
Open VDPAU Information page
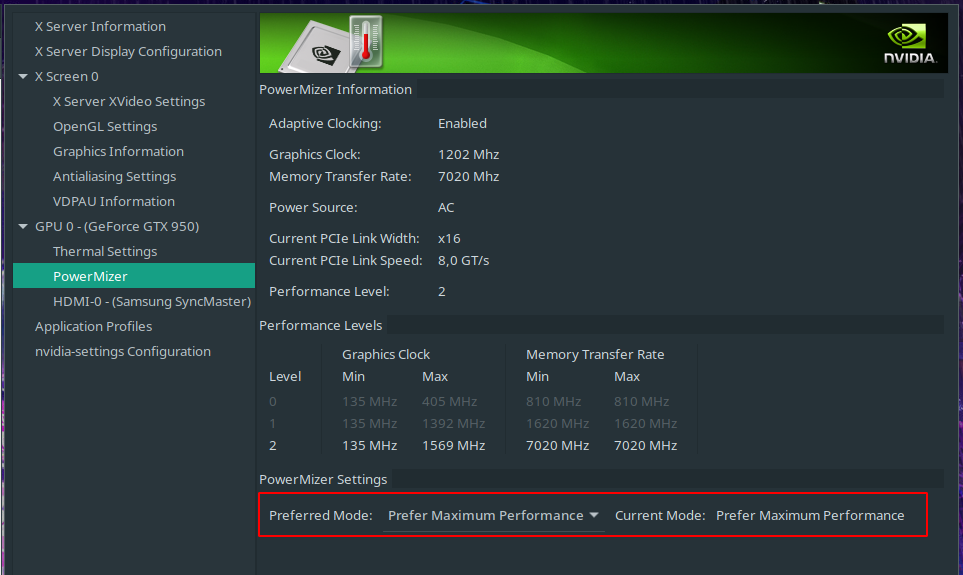114,201
